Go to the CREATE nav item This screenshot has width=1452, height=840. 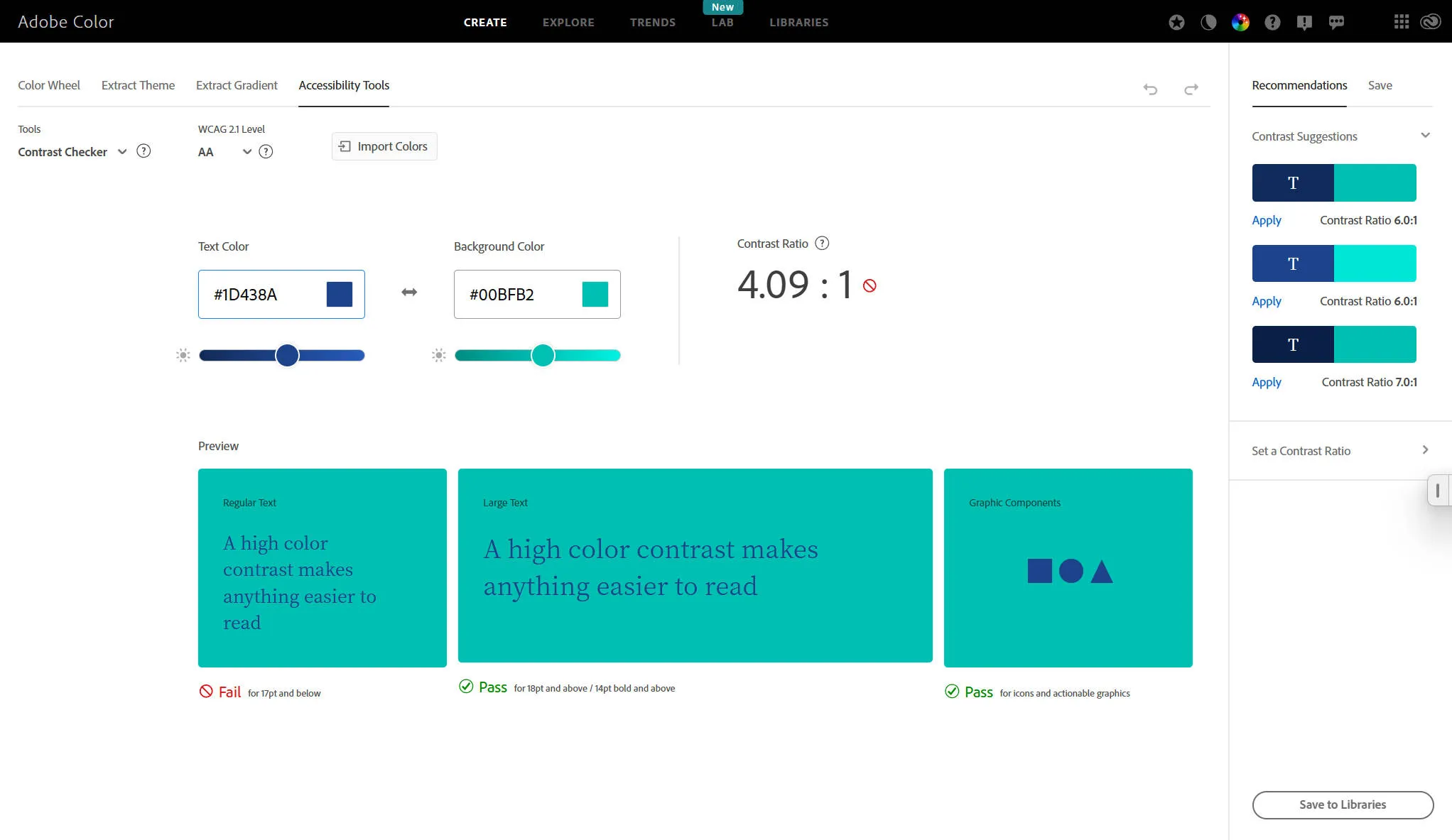(485, 23)
